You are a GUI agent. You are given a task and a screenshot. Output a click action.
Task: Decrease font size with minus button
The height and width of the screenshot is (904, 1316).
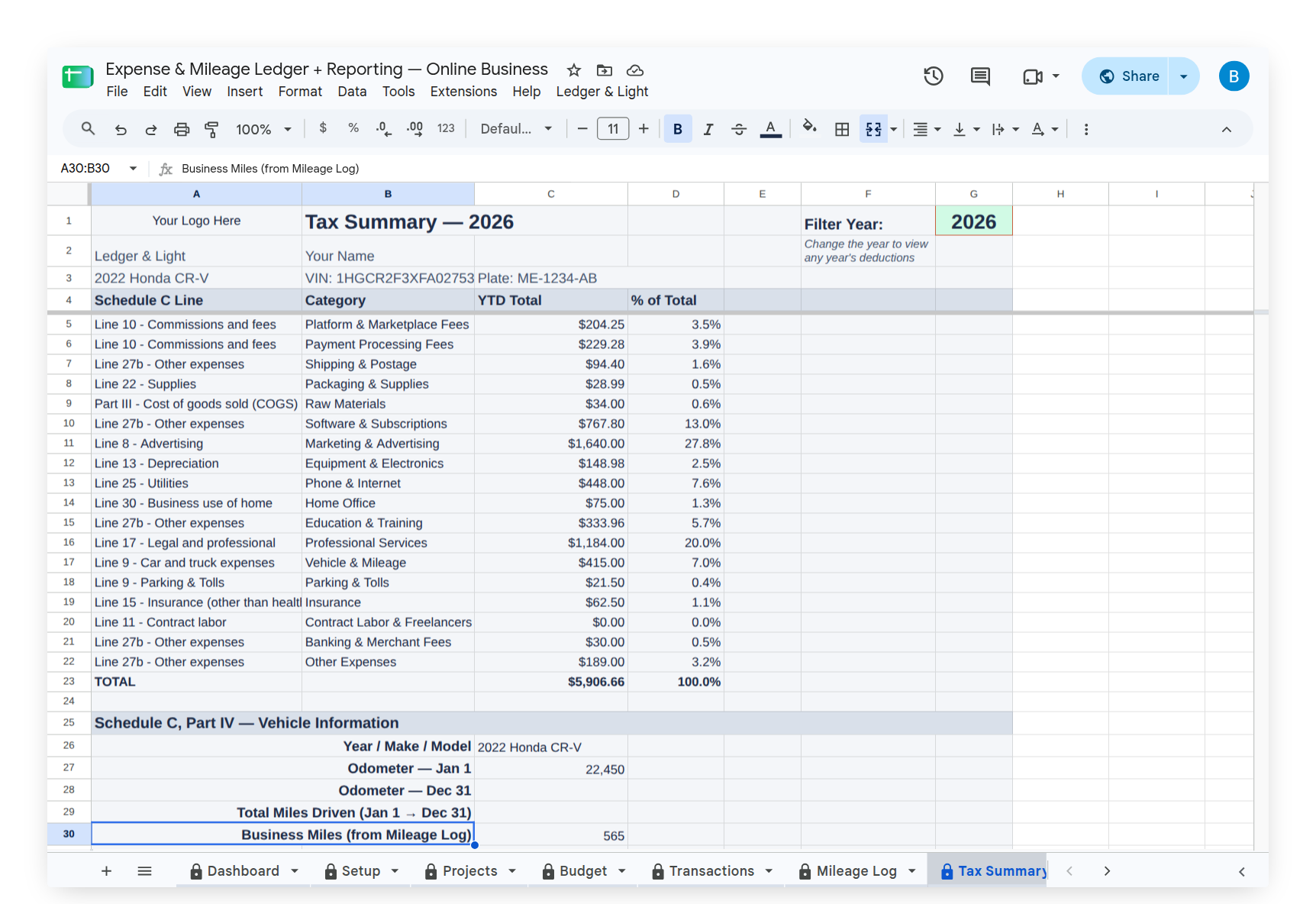(582, 129)
